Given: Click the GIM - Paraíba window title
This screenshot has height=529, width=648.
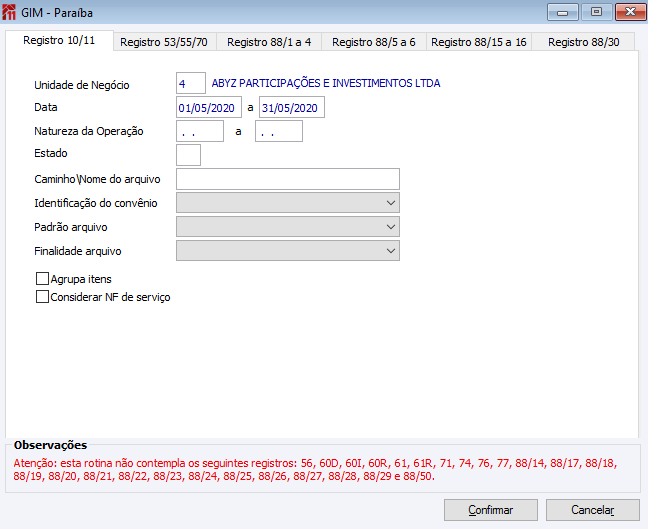Looking at the screenshot, I should (x=57, y=13).
